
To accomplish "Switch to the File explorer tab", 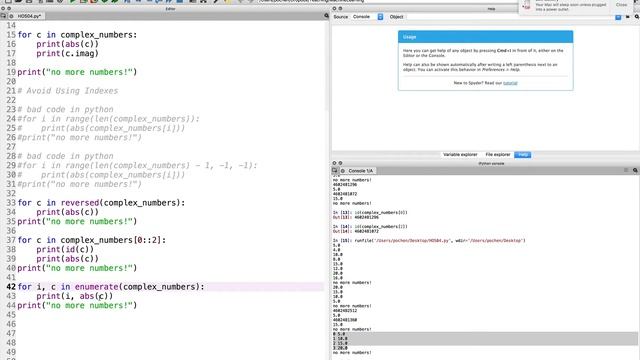I will click(498, 155).
